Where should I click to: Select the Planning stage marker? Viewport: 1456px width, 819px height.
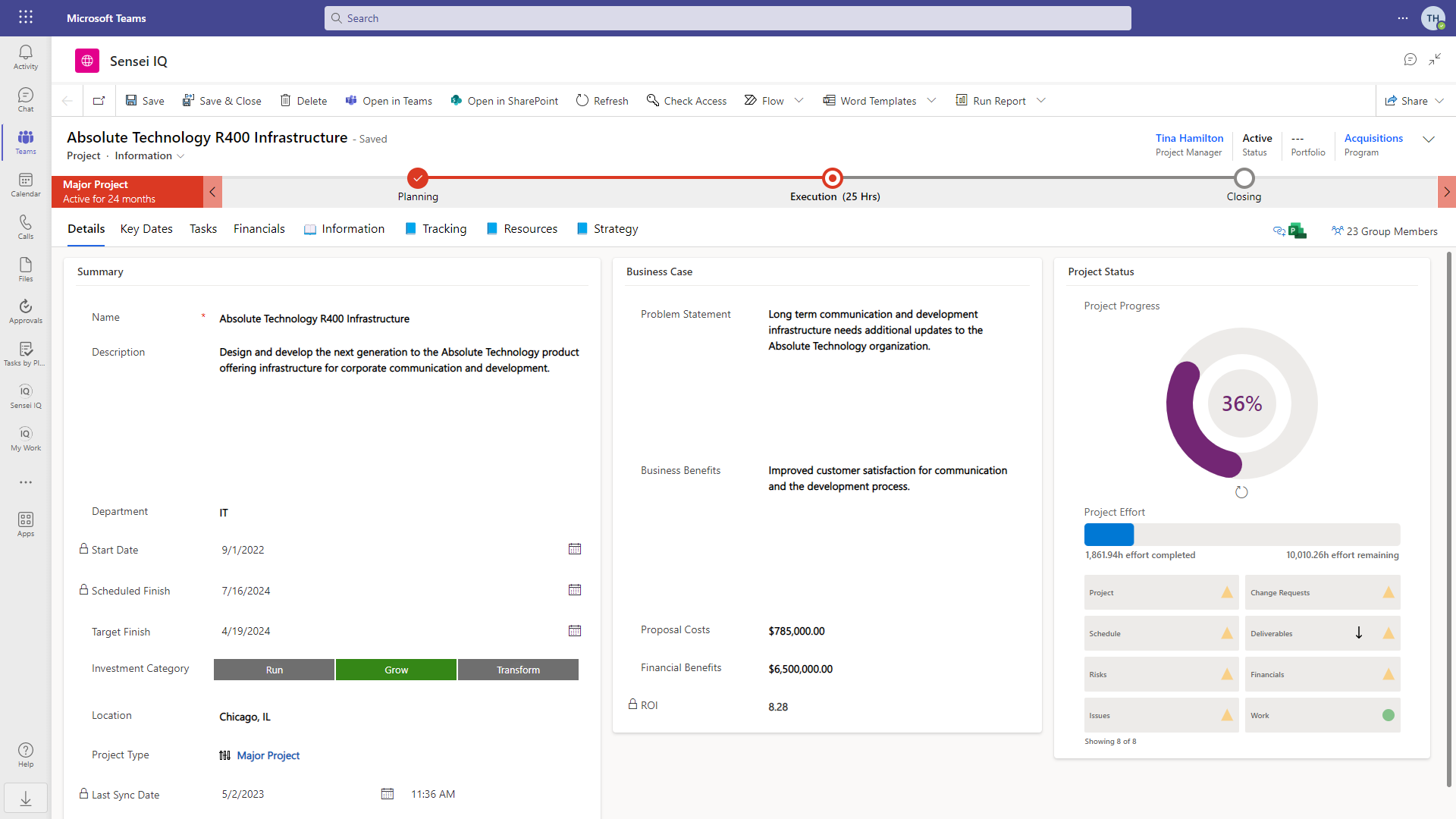418,178
